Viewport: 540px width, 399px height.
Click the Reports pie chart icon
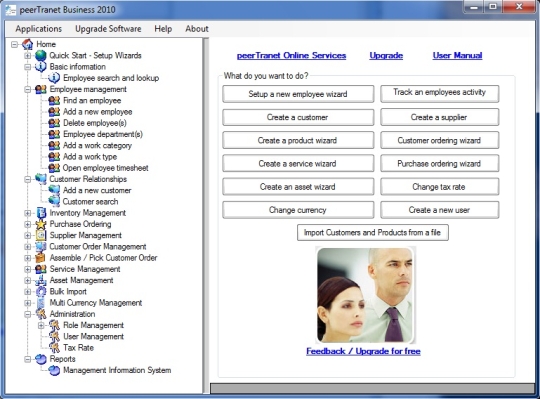tap(41, 359)
